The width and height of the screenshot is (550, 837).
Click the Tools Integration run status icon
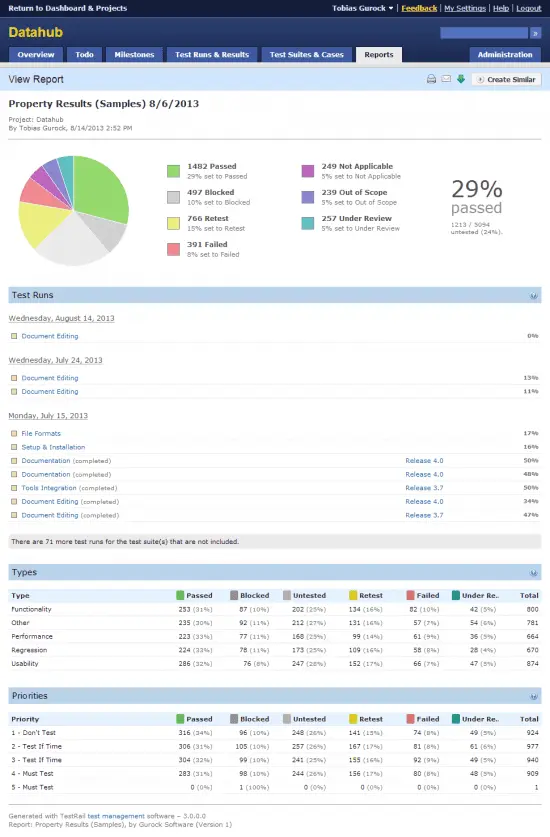pos(14,488)
